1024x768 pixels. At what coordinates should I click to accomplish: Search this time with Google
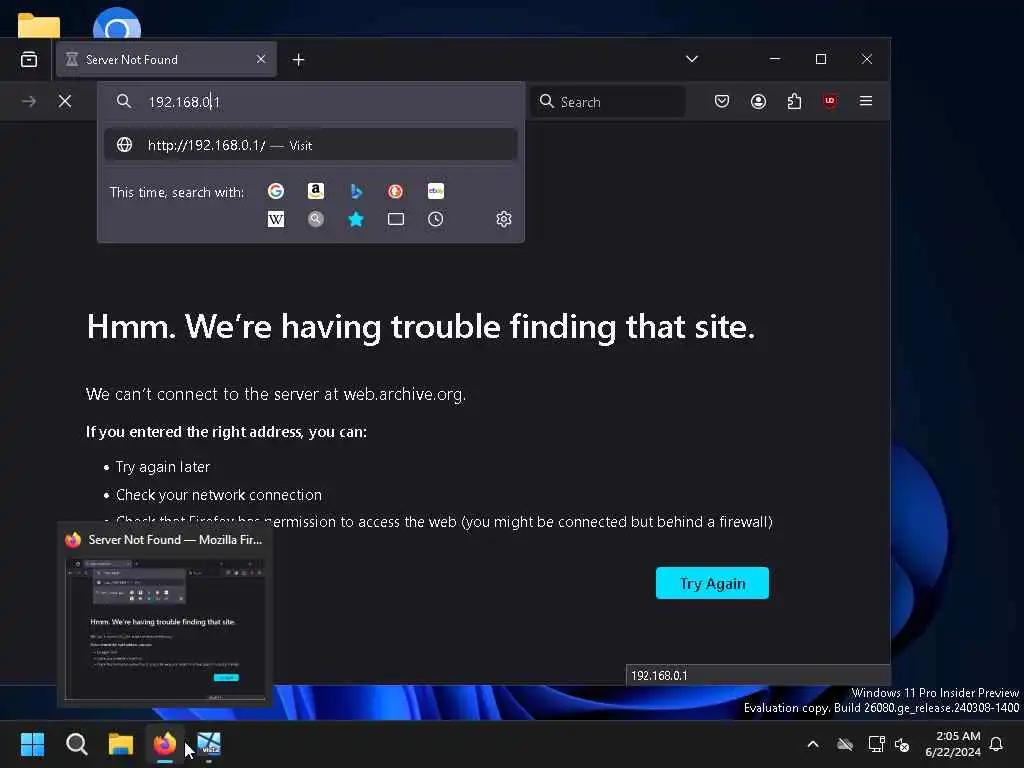(x=276, y=191)
